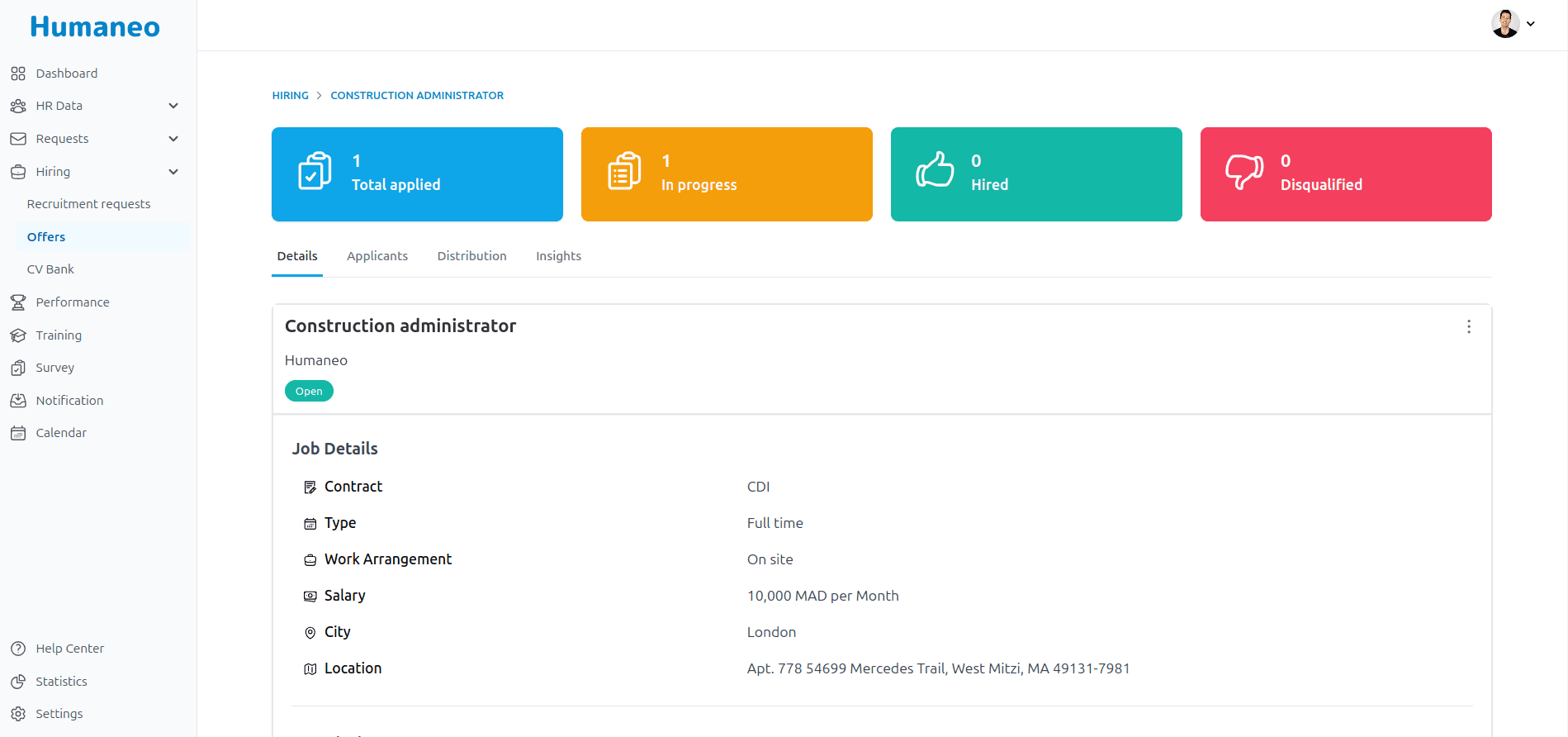Click the Type calendar icon
Screen dimensions: 1568x737
pos(310,524)
